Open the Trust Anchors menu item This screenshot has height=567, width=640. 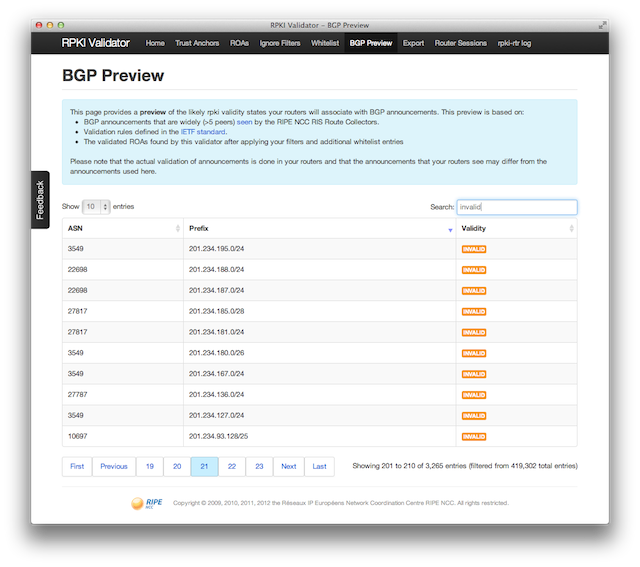[197, 44]
